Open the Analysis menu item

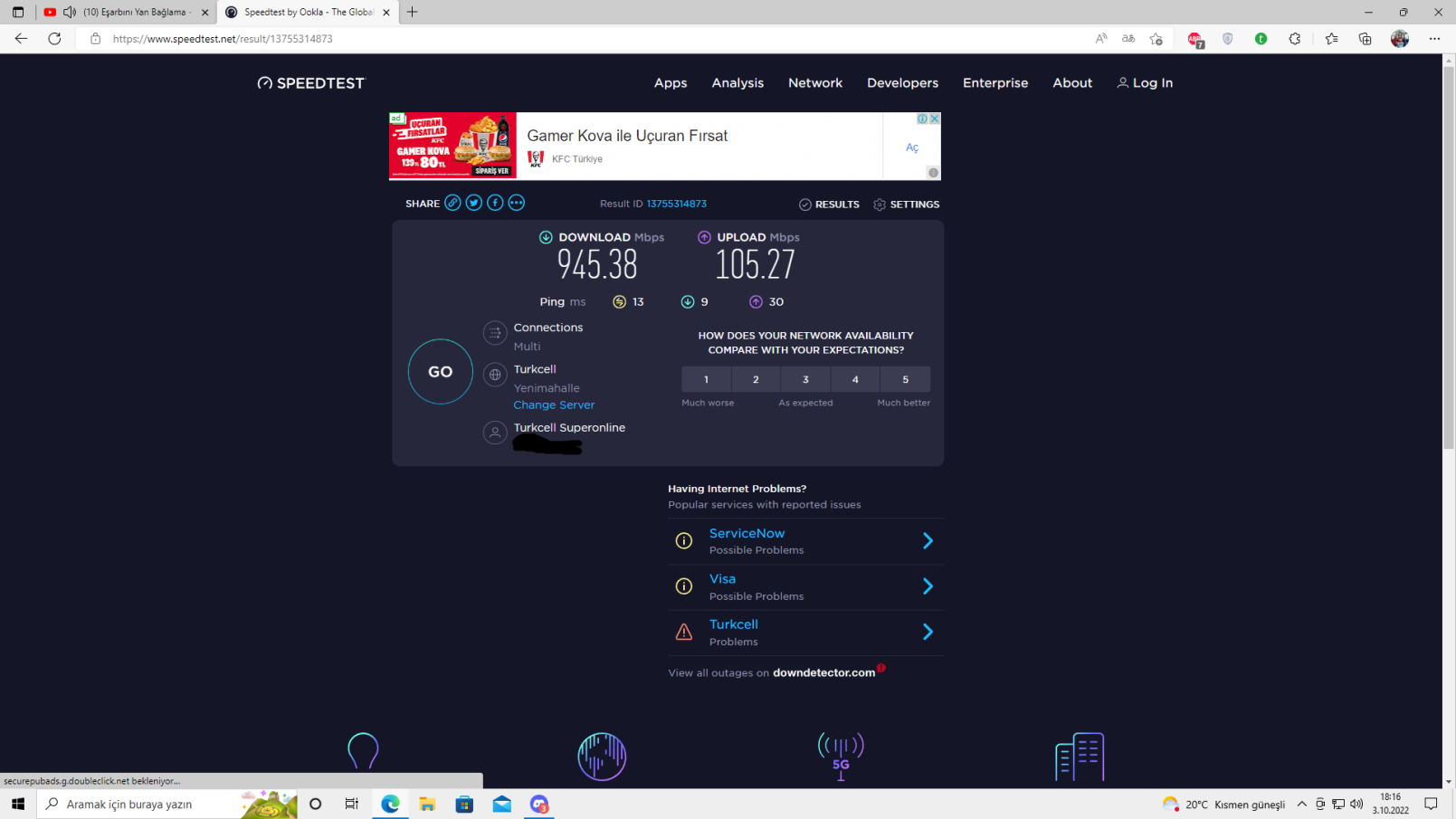[x=738, y=83]
